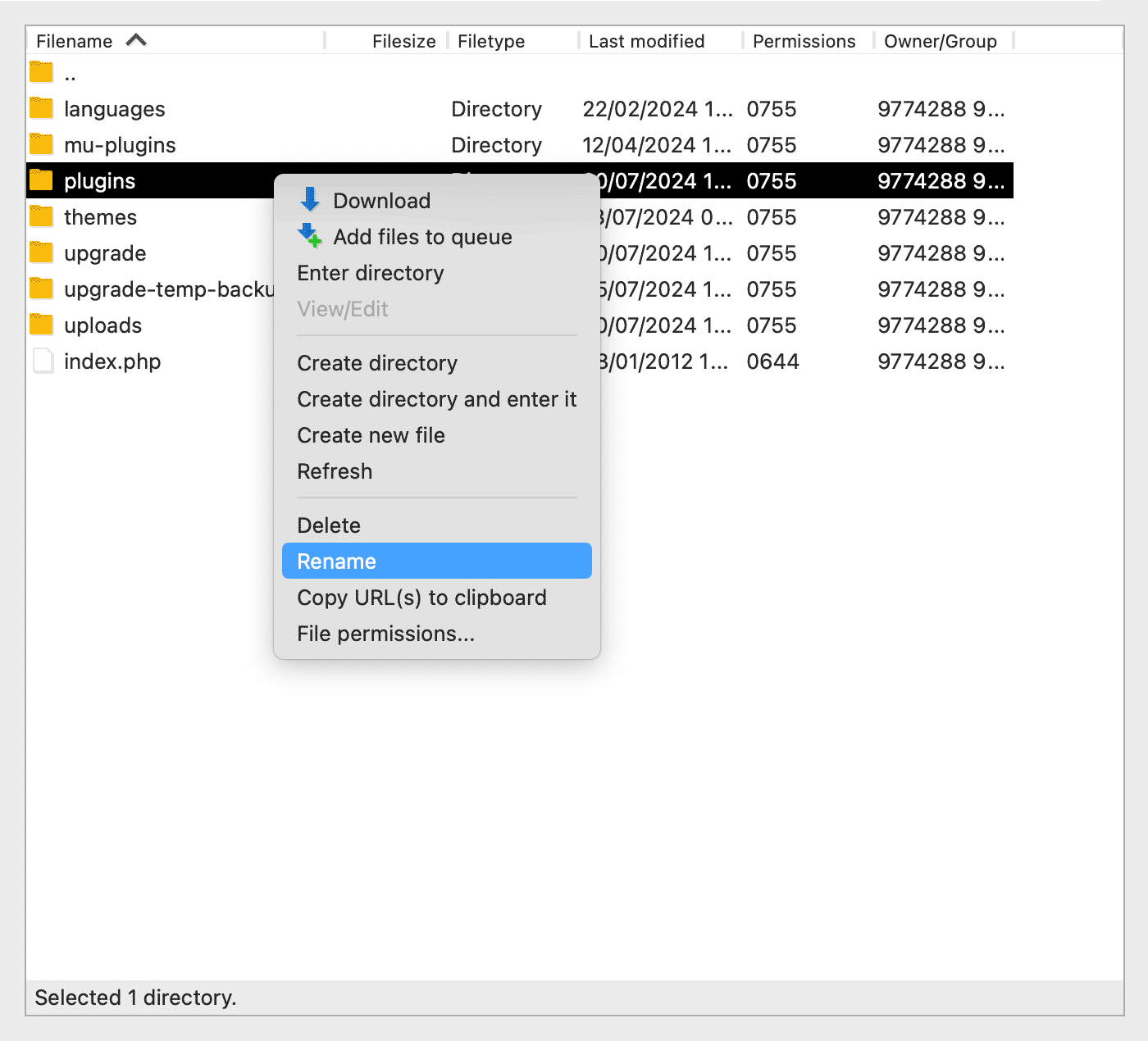Select the themes folder name
The width and height of the screenshot is (1148, 1041).
coord(100,217)
